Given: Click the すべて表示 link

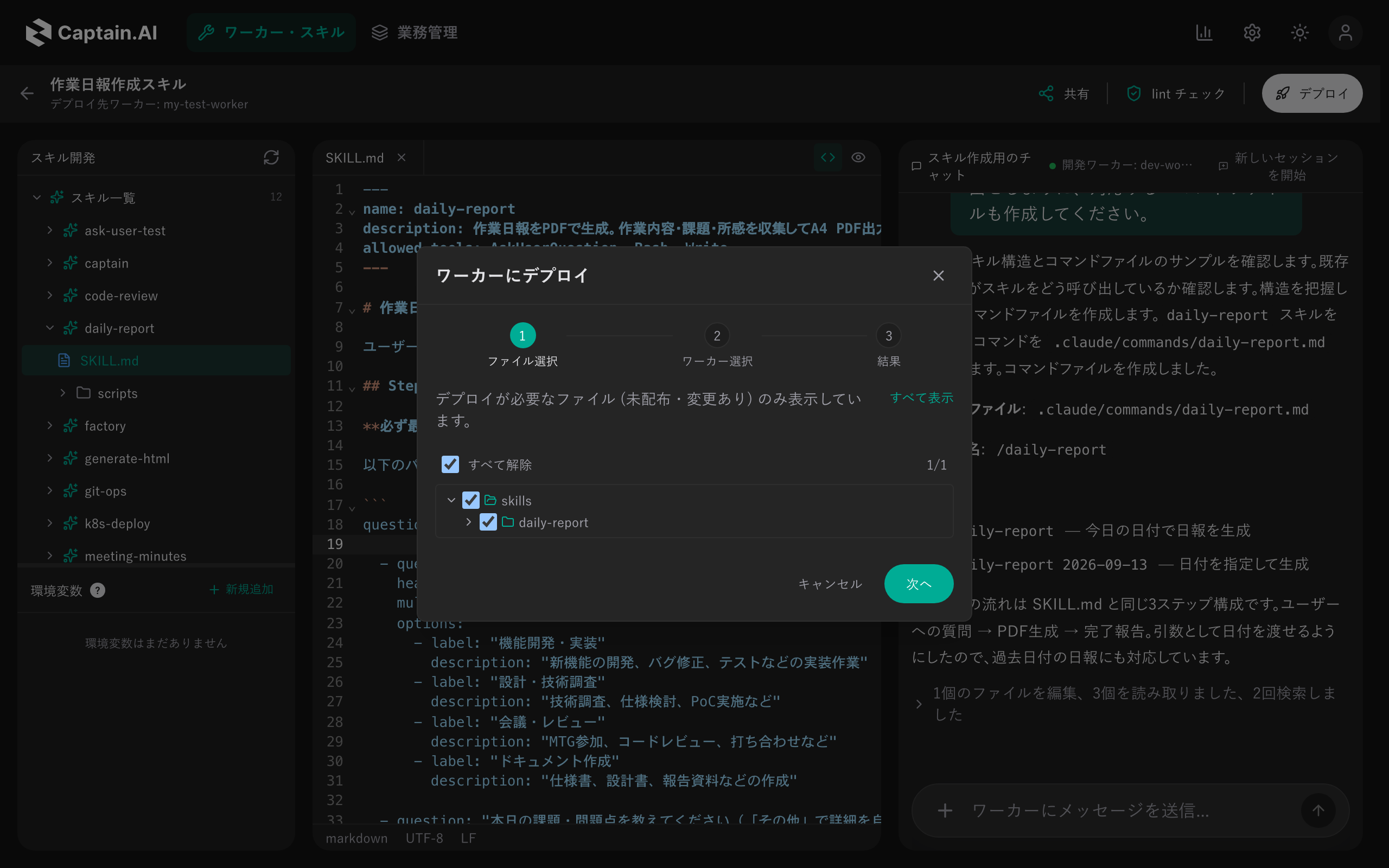Looking at the screenshot, I should 921,398.
